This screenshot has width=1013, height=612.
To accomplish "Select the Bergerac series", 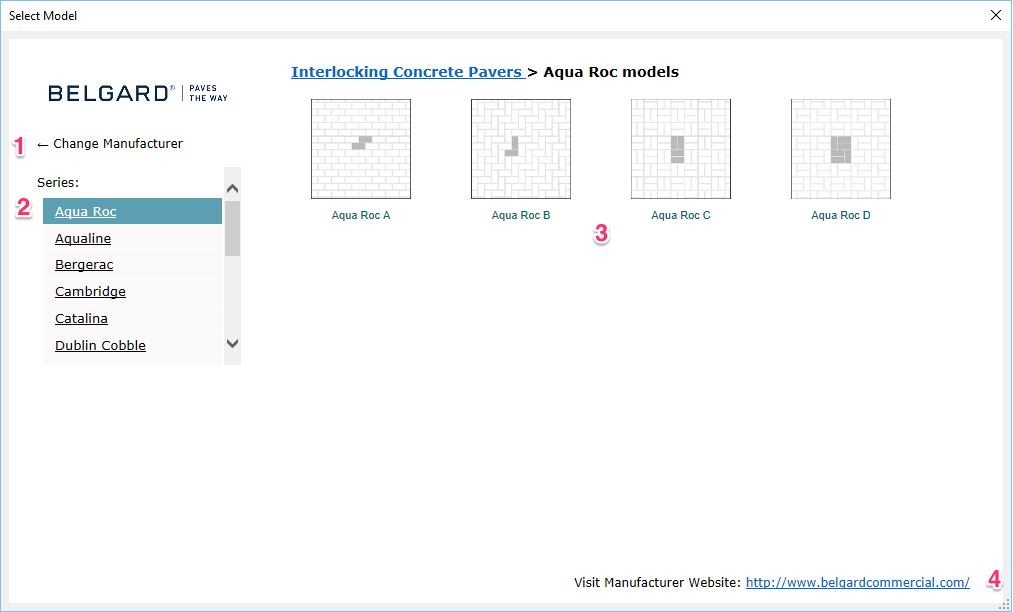I will point(132,265).
